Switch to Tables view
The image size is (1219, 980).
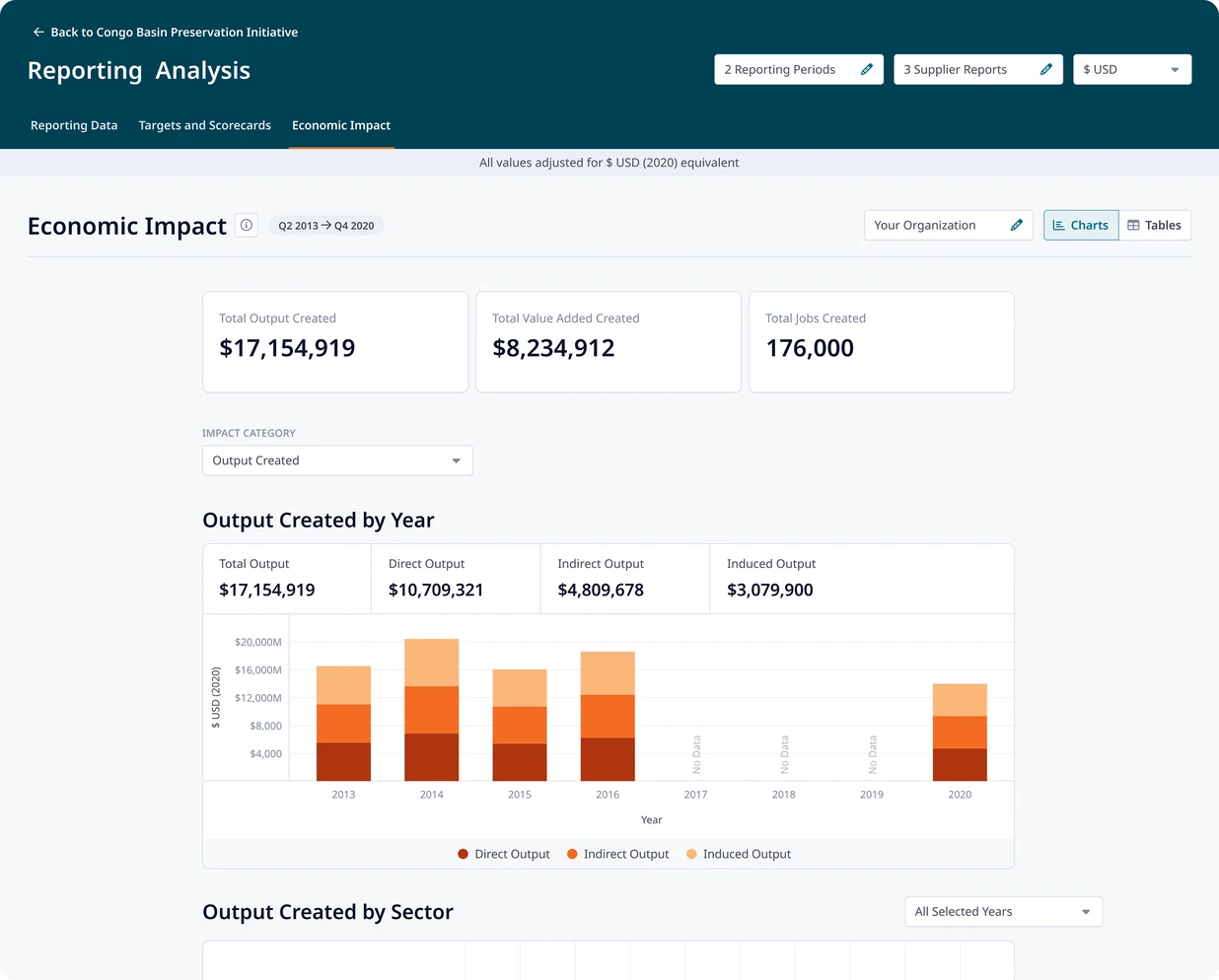pyautogui.click(x=1155, y=226)
